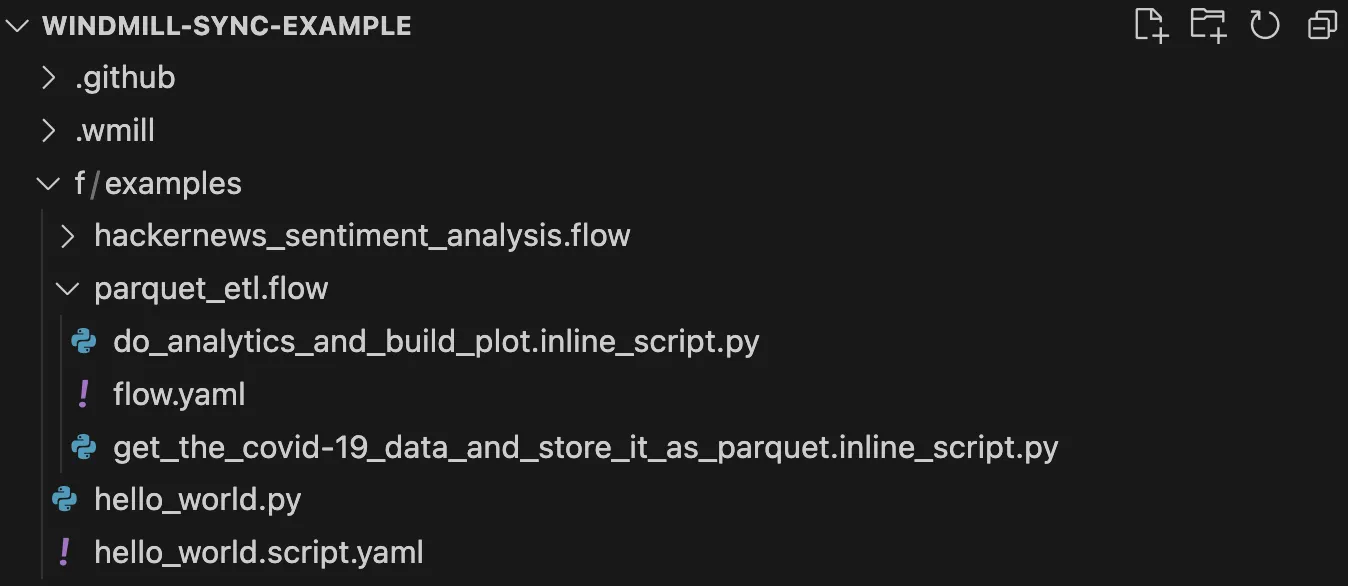Refresh the file explorer
This screenshot has height=586, width=1348.
pos(1265,25)
